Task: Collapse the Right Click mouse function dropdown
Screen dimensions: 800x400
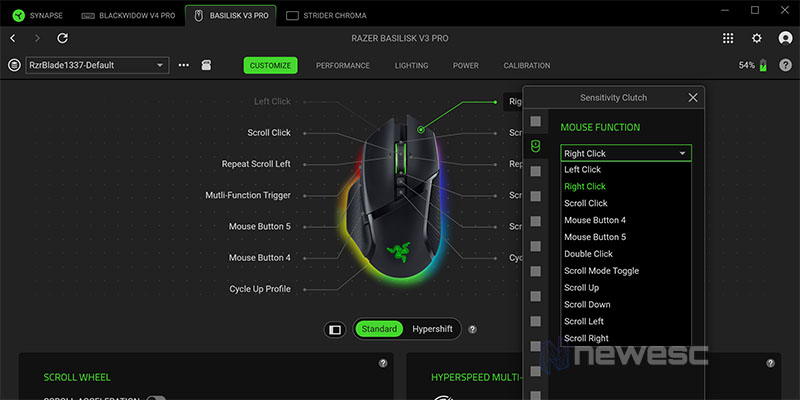Action: tap(626, 153)
